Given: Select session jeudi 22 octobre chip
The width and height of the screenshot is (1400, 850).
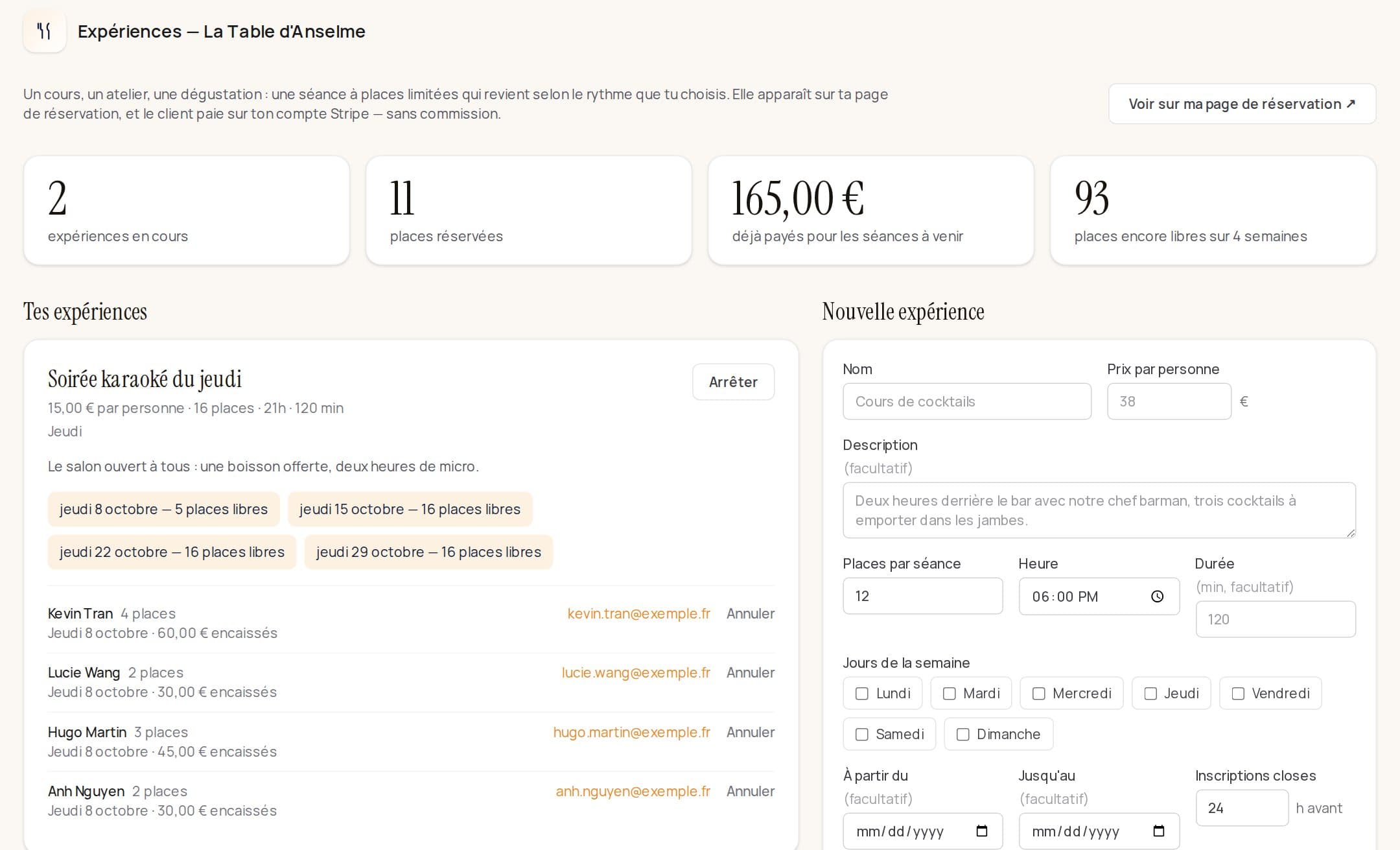Looking at the screenshot, I should tap(172, 552).
